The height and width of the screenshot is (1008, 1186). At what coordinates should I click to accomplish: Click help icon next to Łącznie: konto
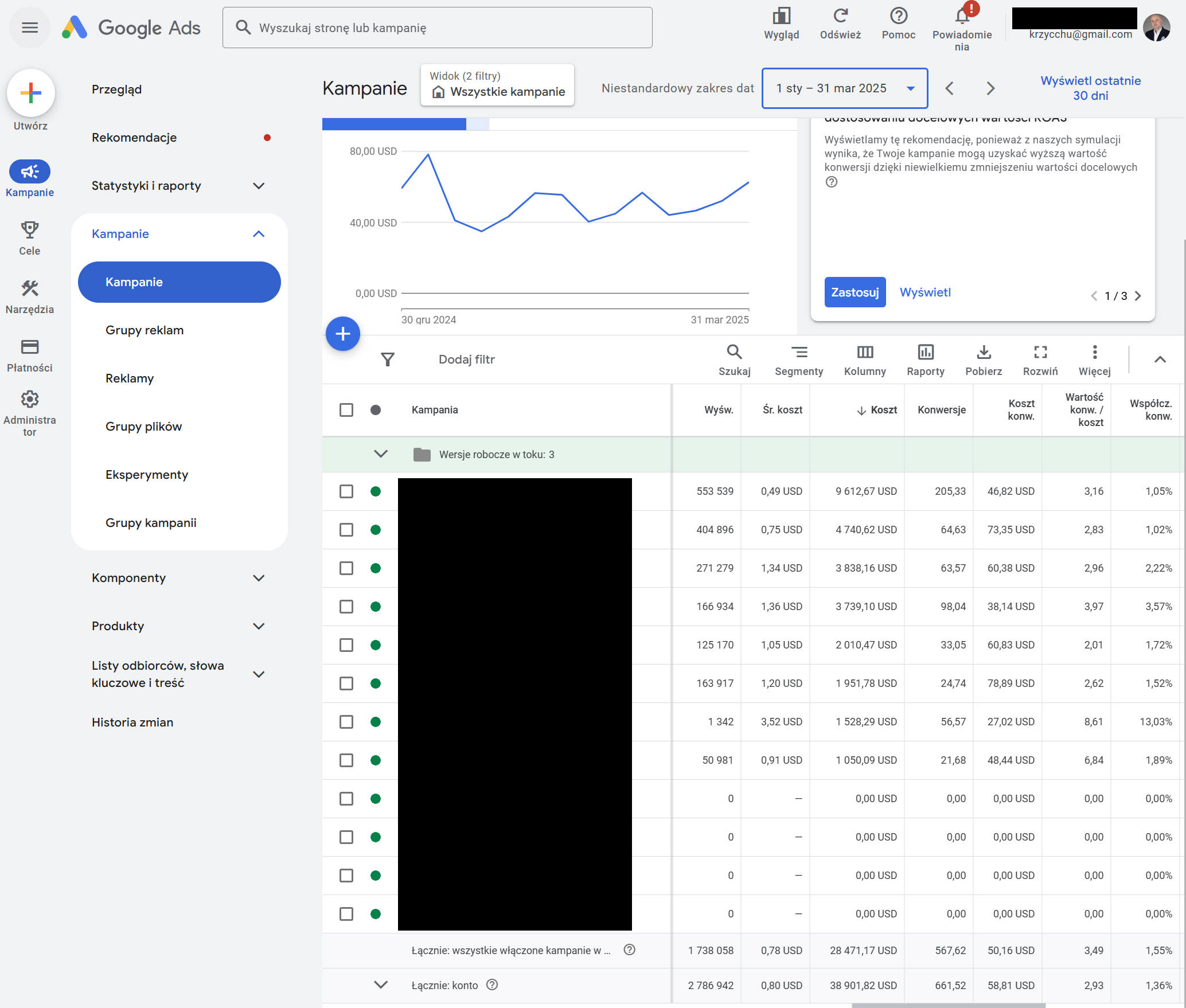point(492,984)
